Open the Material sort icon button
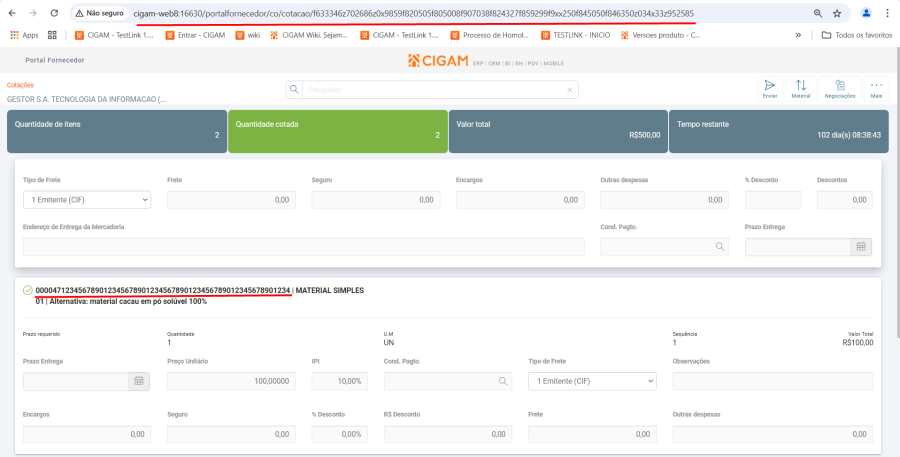 click(801, 89)
